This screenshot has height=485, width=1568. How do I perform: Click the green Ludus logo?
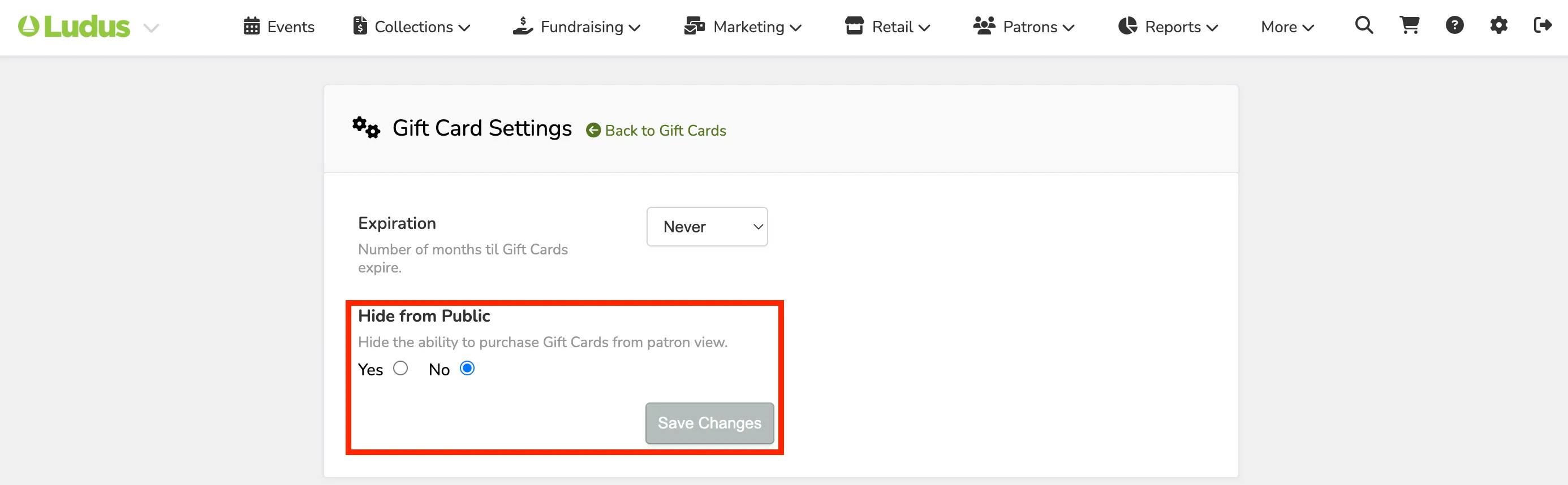[74, 27]
